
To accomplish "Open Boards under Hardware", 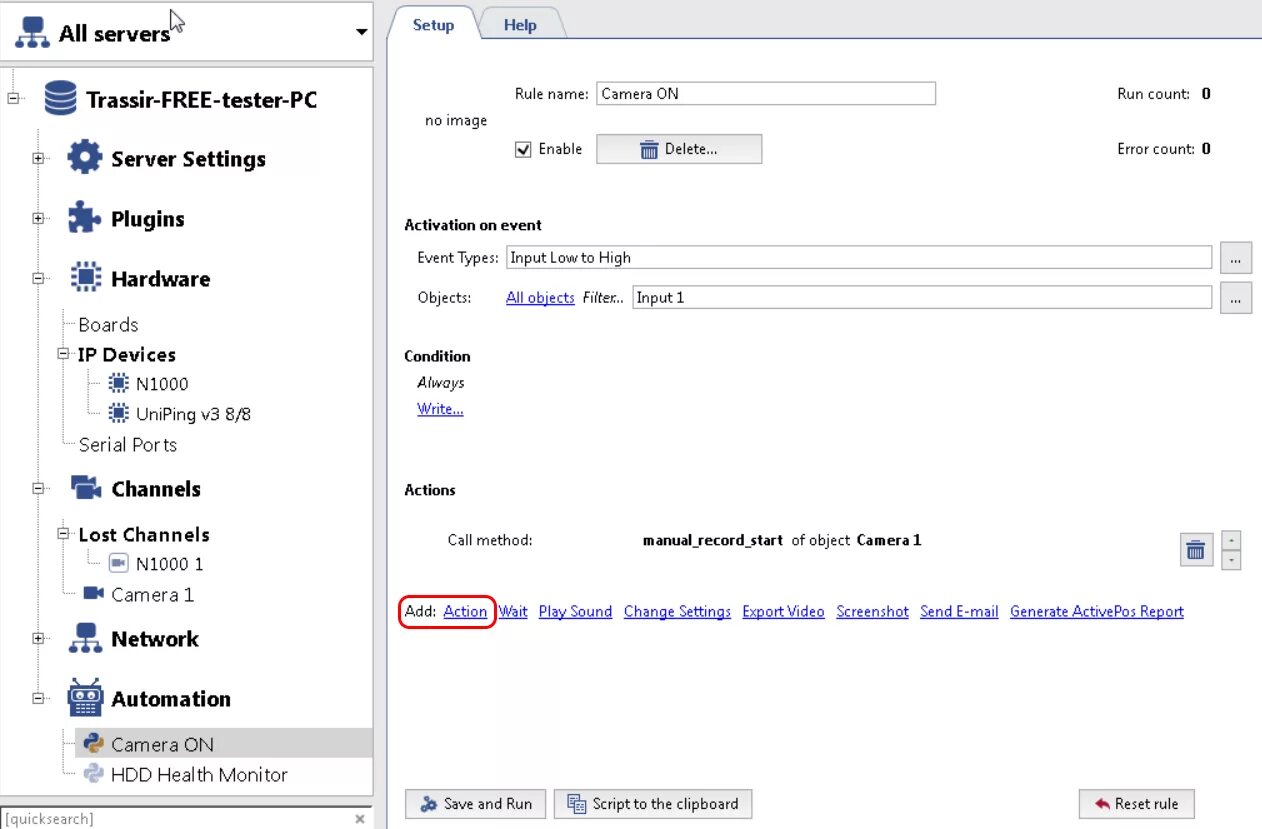I will (x=108, y=324).
